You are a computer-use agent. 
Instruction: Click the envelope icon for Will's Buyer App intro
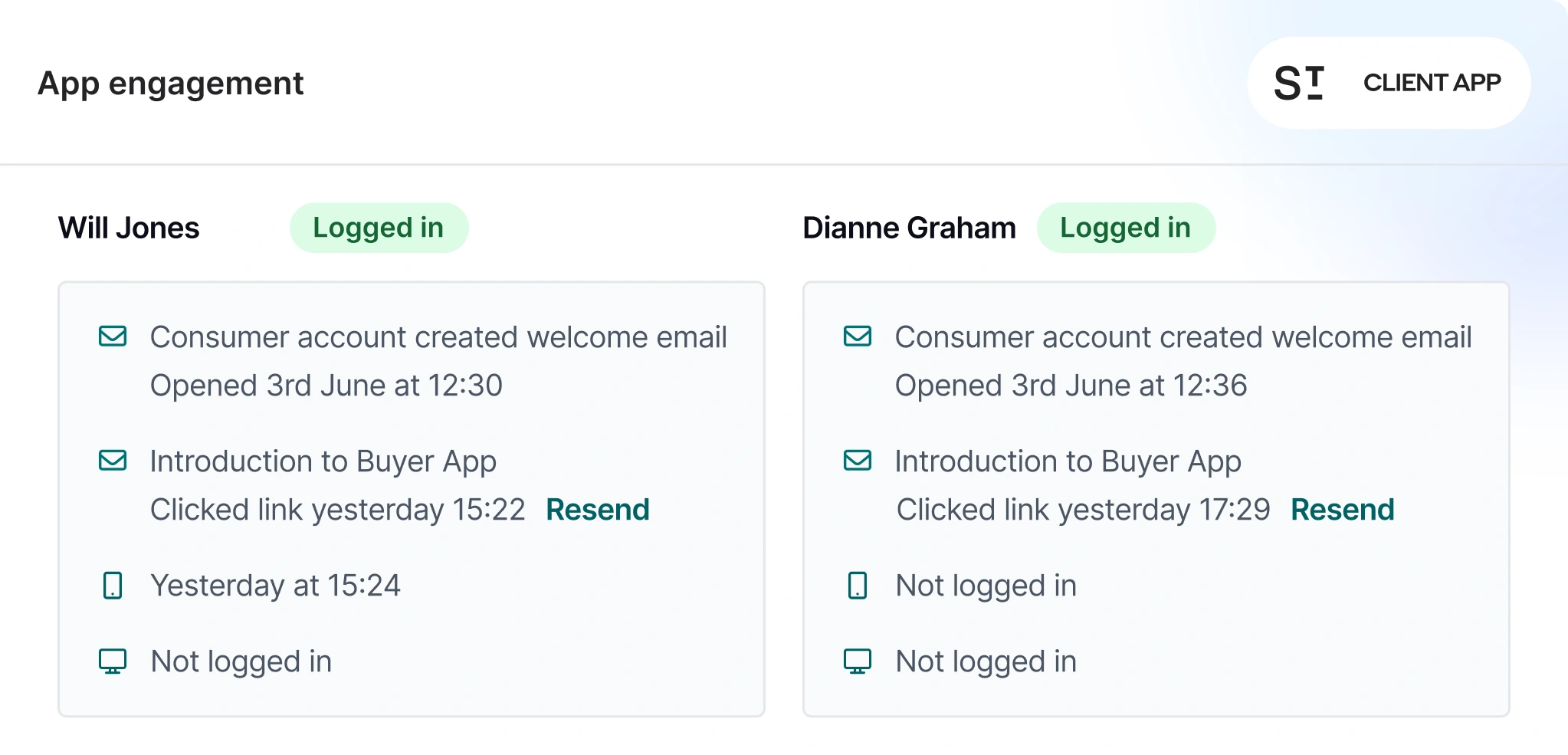[113, 461]
